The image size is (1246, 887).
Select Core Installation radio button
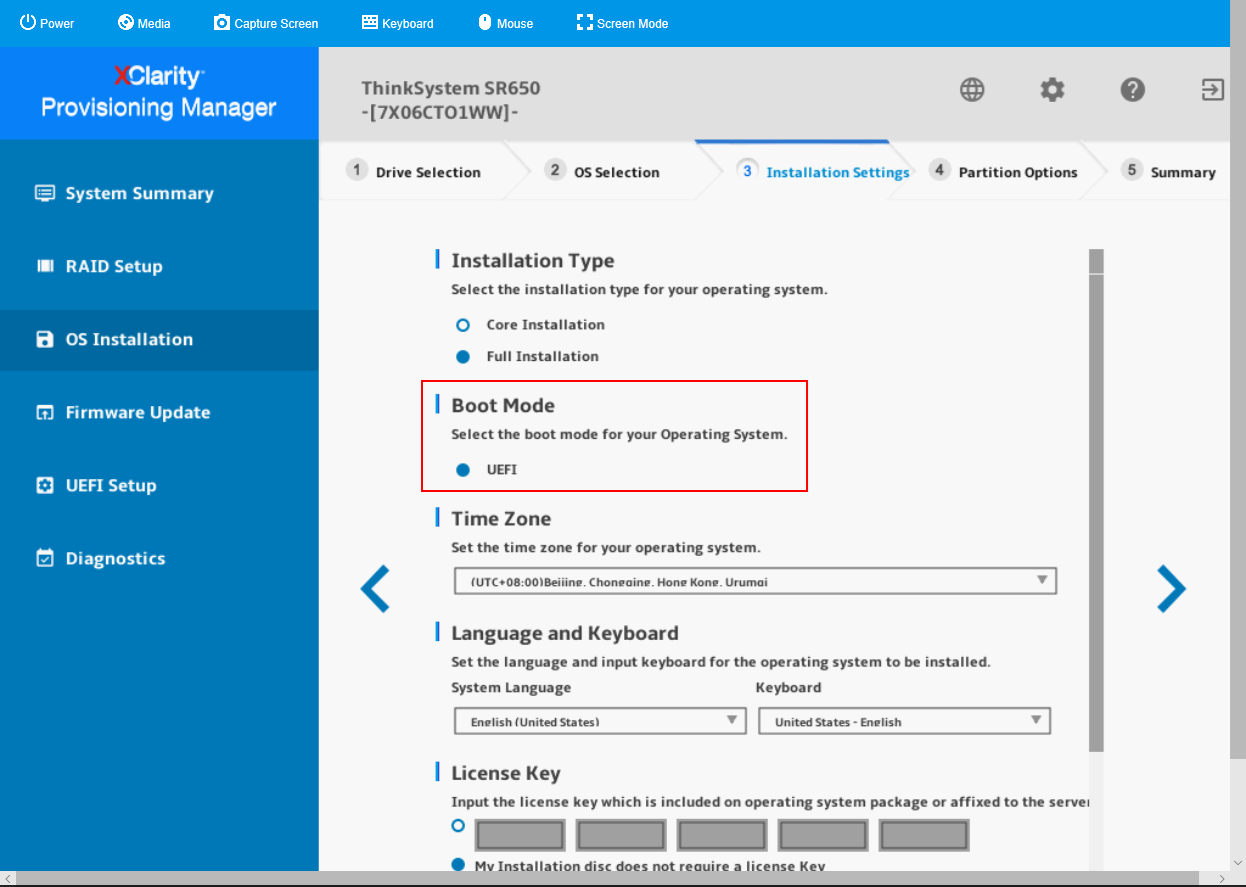462,325
